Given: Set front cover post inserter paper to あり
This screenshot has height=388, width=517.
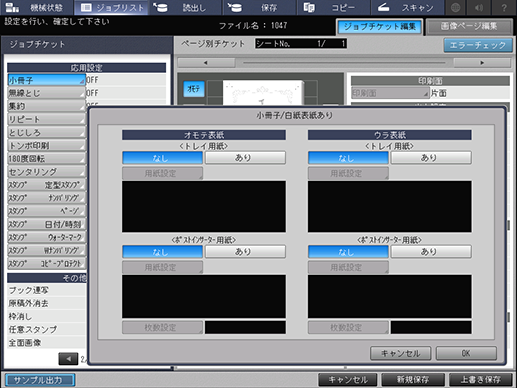Looking at the screenshot, I should (245, 252).
